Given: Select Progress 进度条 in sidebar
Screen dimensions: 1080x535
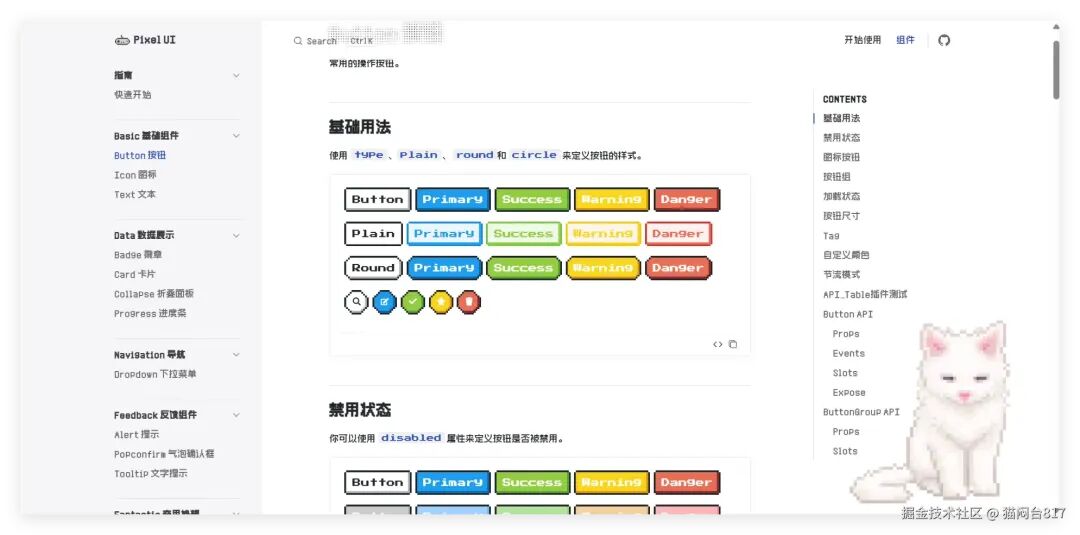Looking at the screenshot, I should click(150, 313).
